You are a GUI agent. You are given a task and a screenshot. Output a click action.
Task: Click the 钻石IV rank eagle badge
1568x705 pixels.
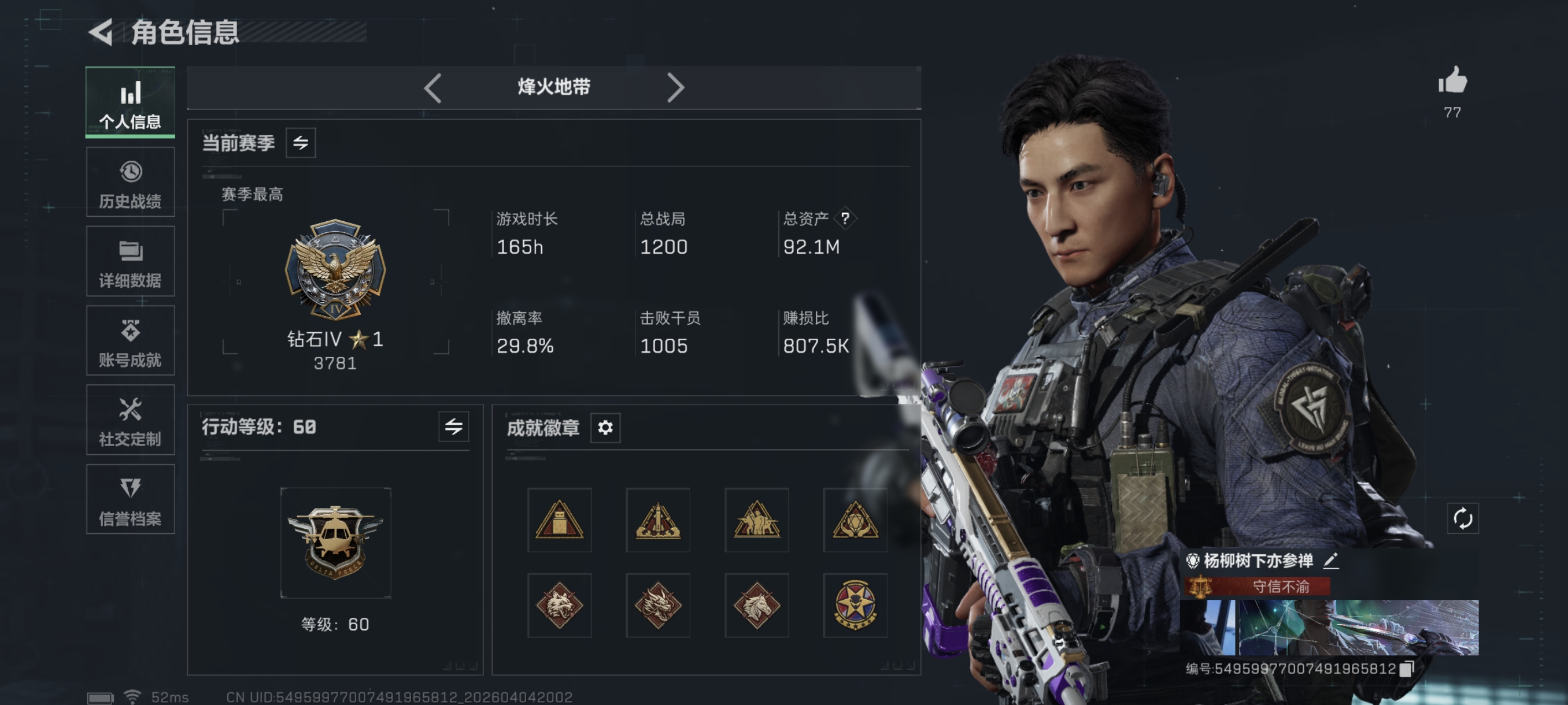335,269
